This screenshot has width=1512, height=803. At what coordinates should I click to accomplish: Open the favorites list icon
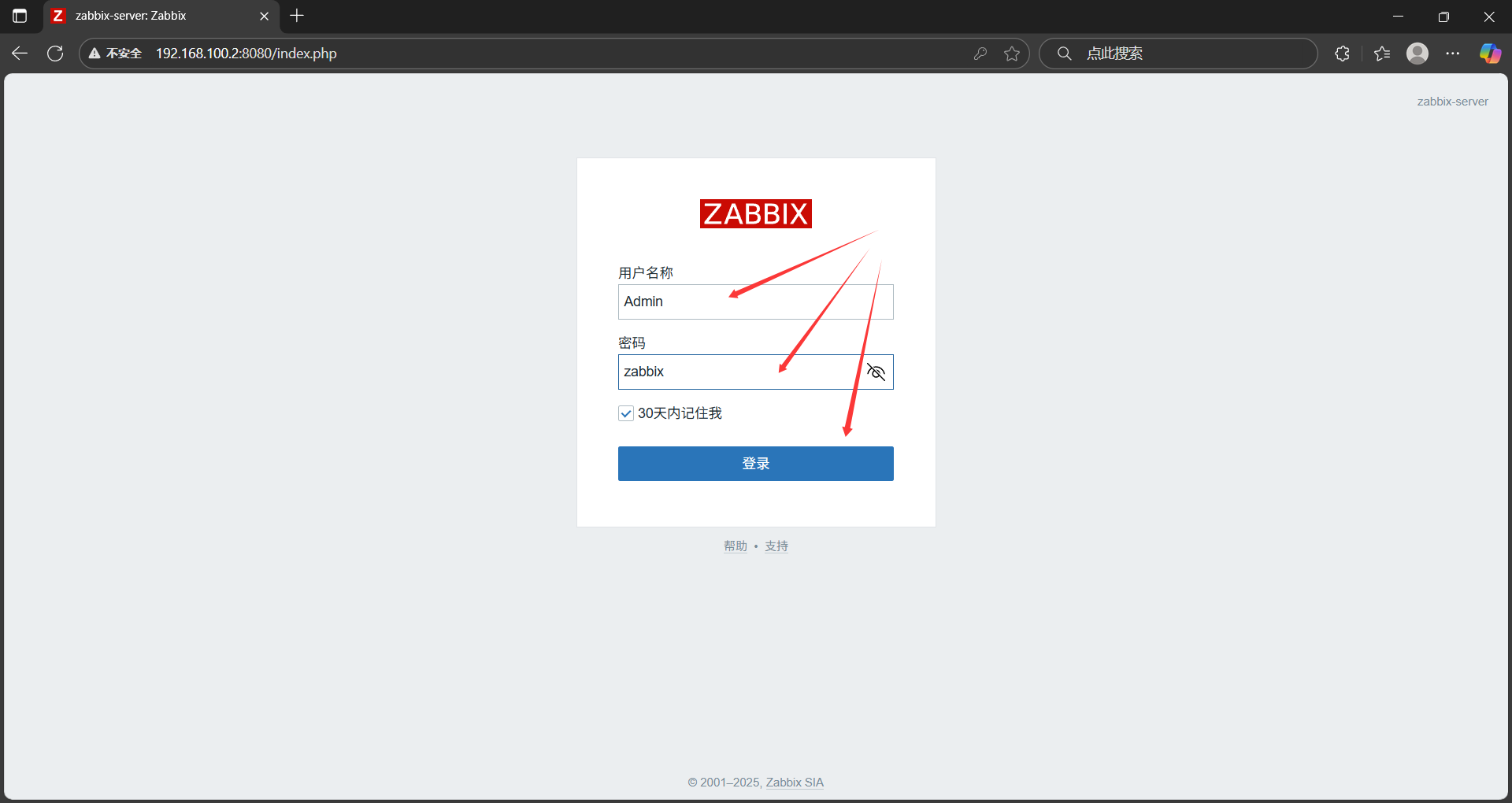point(1382,54)
